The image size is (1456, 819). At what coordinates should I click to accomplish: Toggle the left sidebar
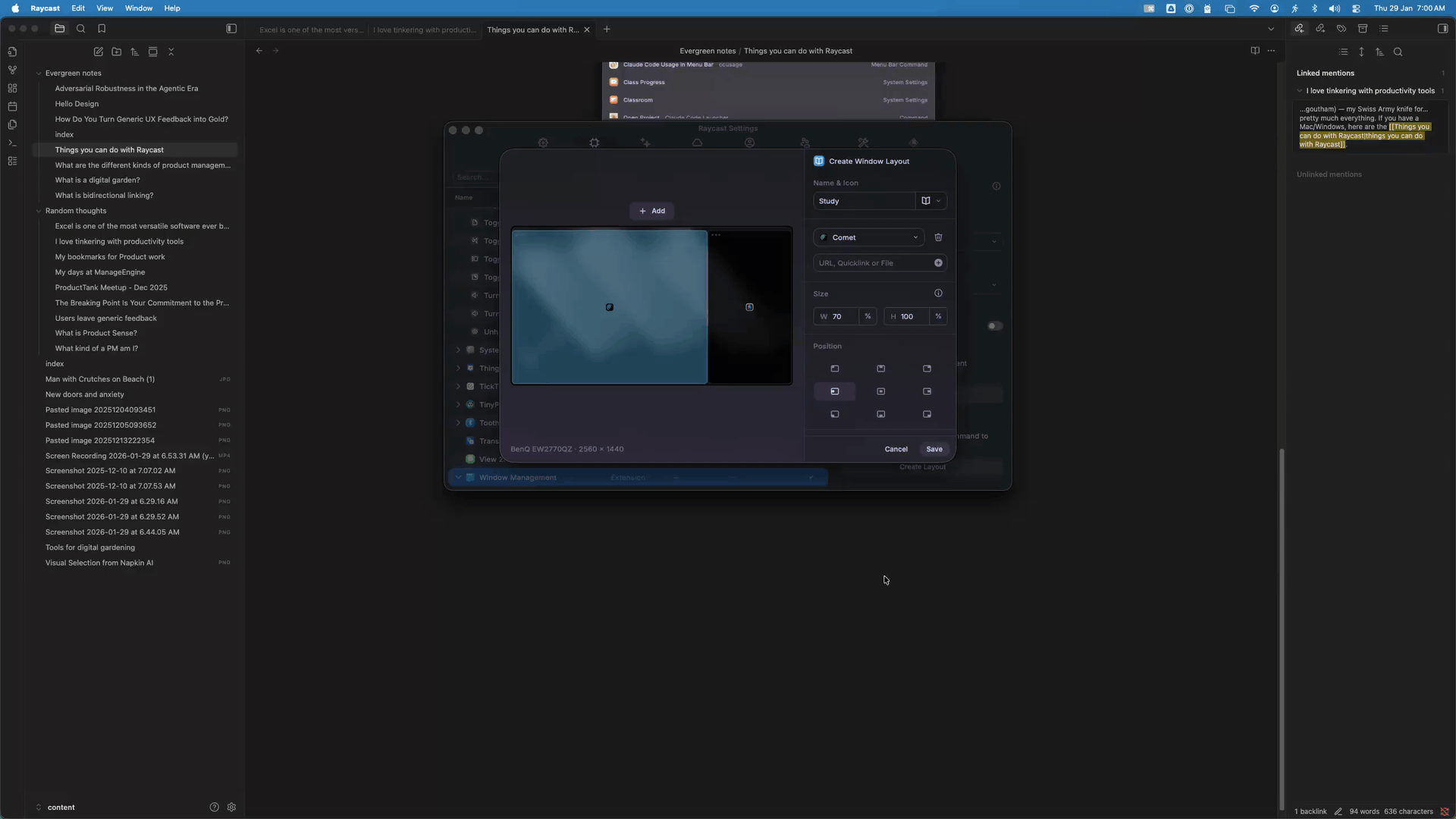[x=231, y=29]
